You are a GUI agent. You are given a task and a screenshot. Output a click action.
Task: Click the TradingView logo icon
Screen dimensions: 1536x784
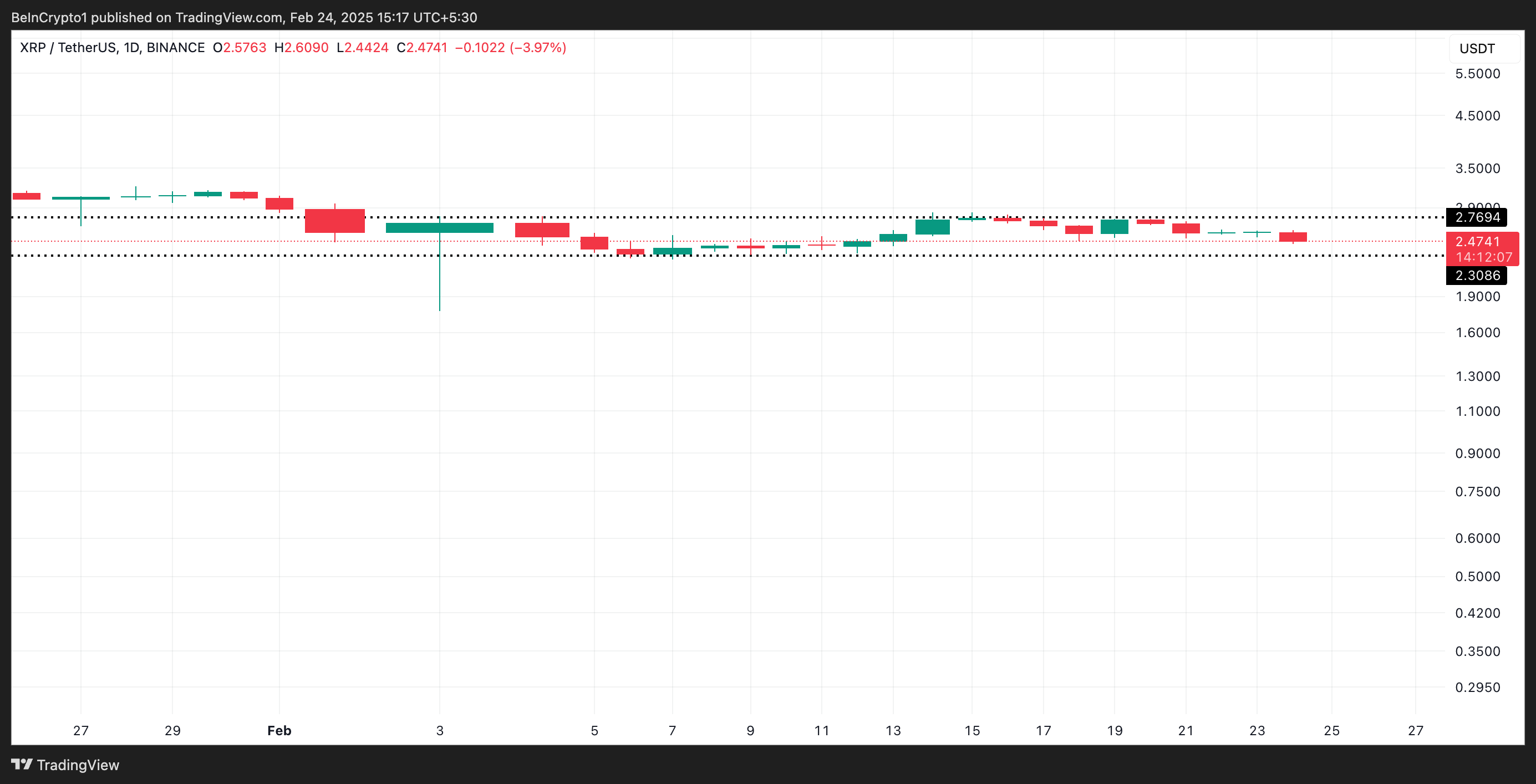point(22,765)
